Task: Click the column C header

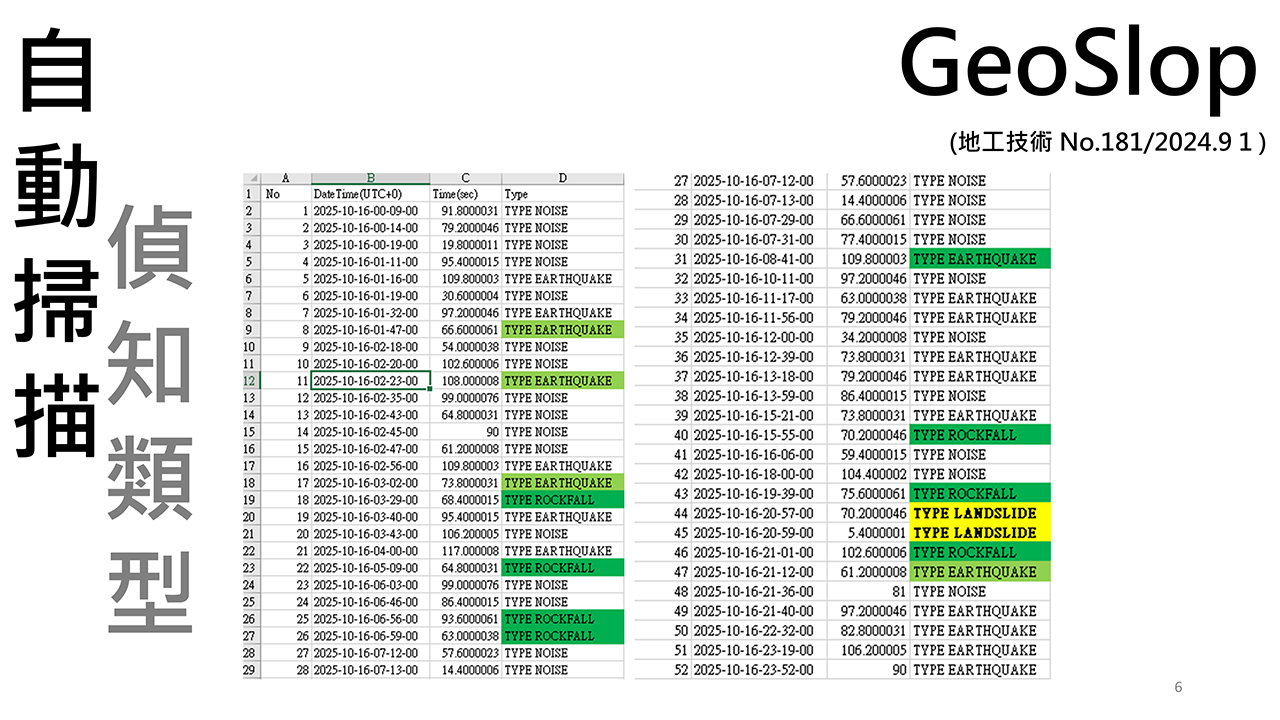Action: tap(466, 178)
